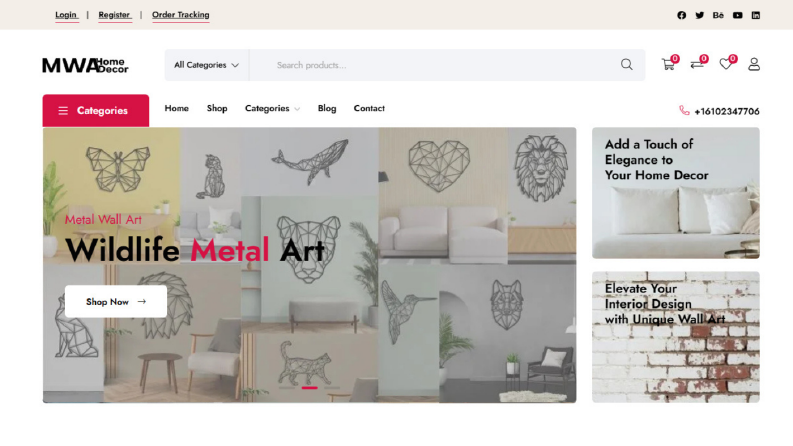Visit the Facebook social icon
Viewport: 793px width, 446px height.
(682, 15)
